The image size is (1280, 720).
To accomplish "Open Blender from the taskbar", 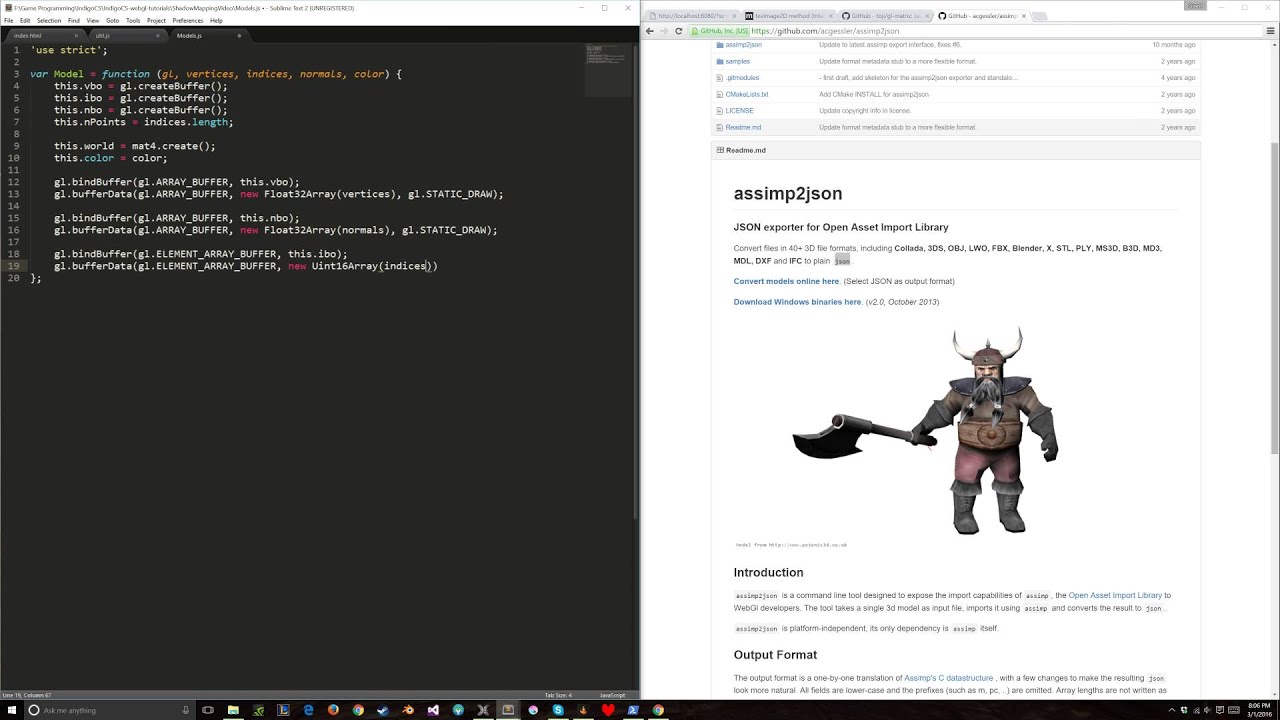I will coord(408,710).
